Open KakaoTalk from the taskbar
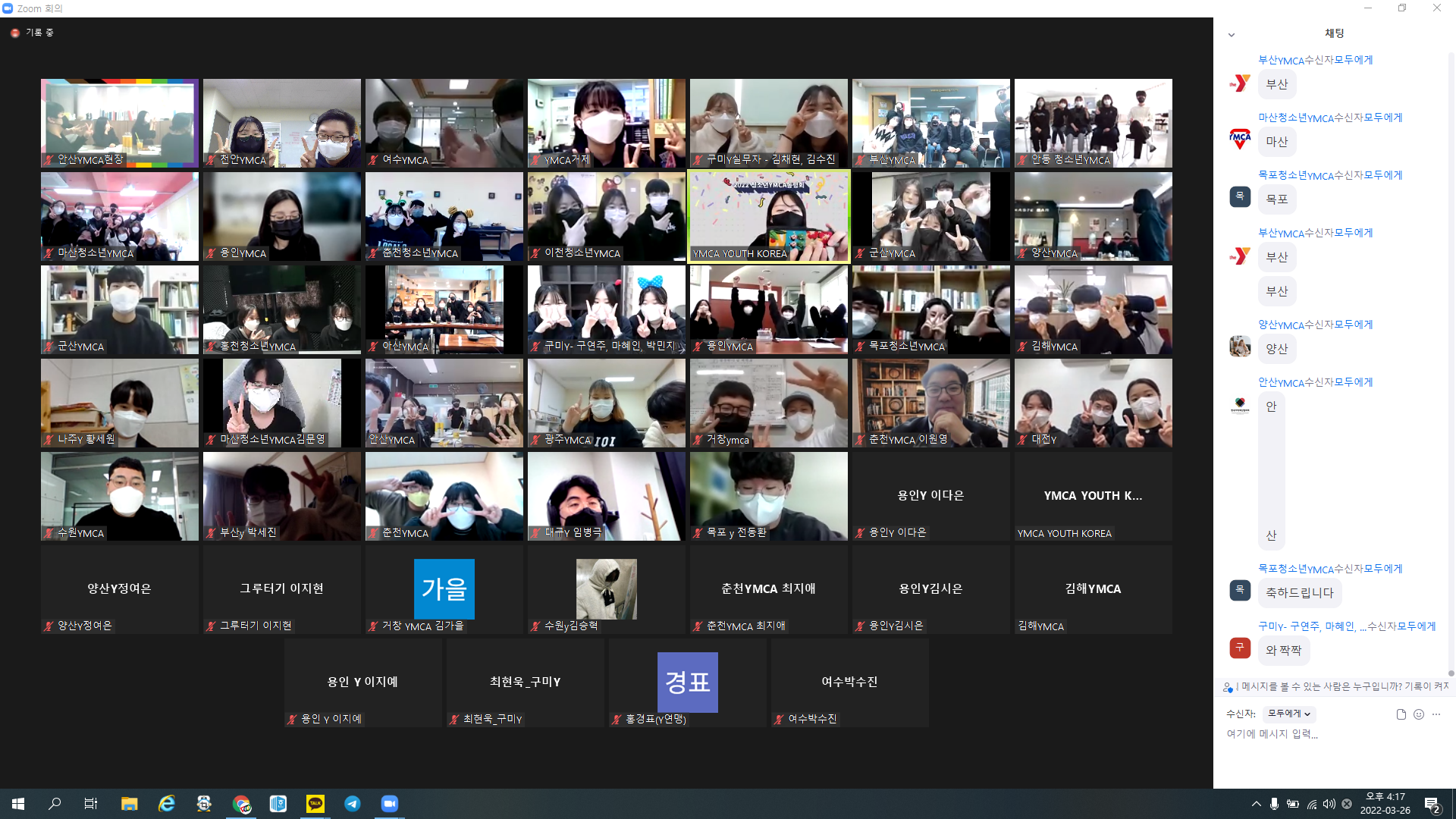 (315, 804)
